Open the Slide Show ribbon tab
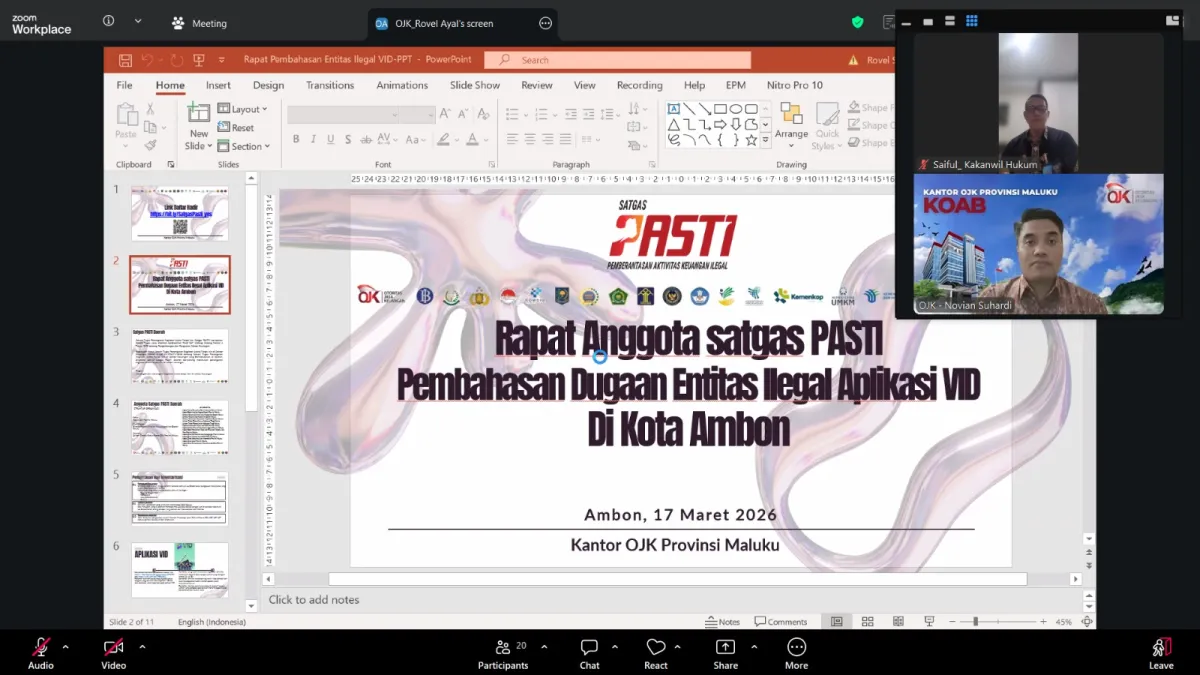 pos(475,85)
